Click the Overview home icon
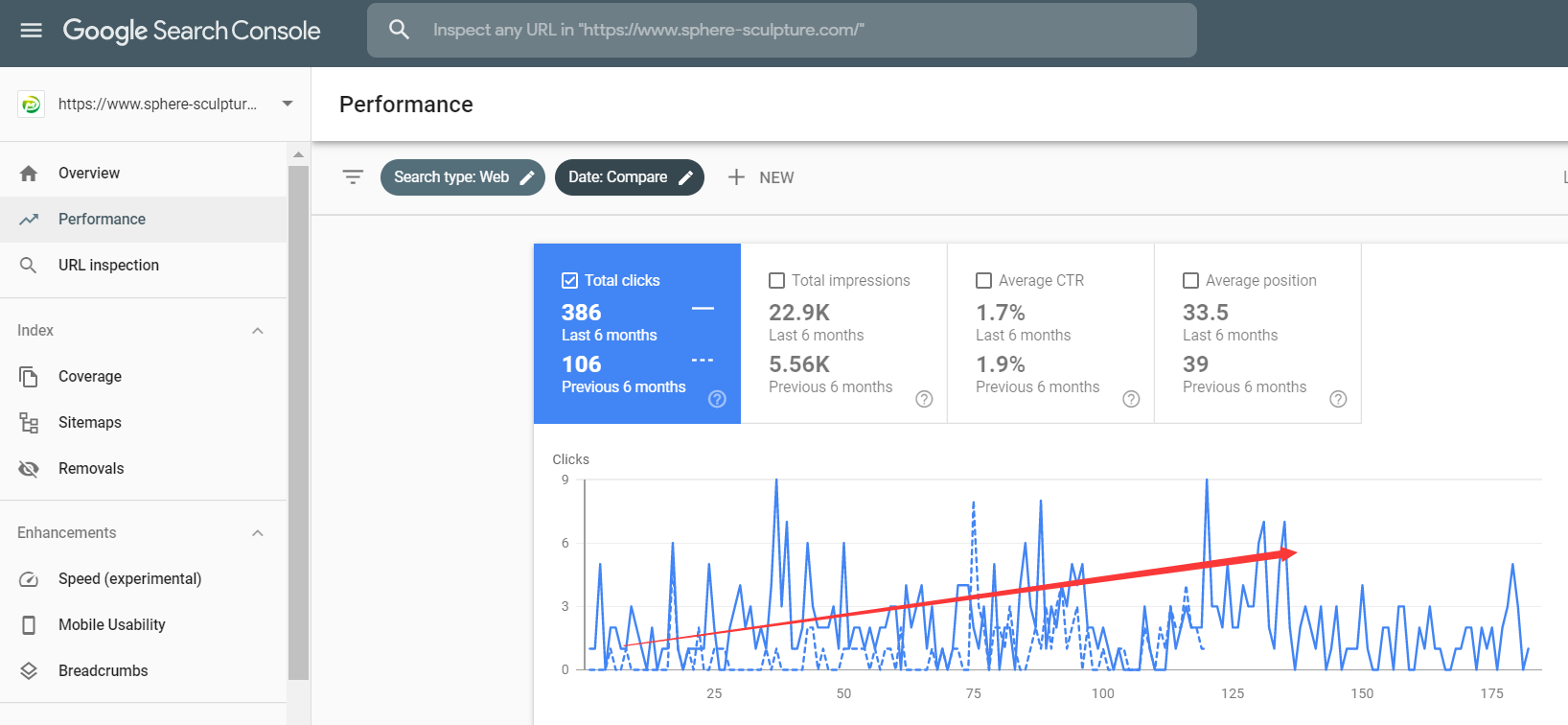This screenshot has width=1568, height=725. coord(29,174)
